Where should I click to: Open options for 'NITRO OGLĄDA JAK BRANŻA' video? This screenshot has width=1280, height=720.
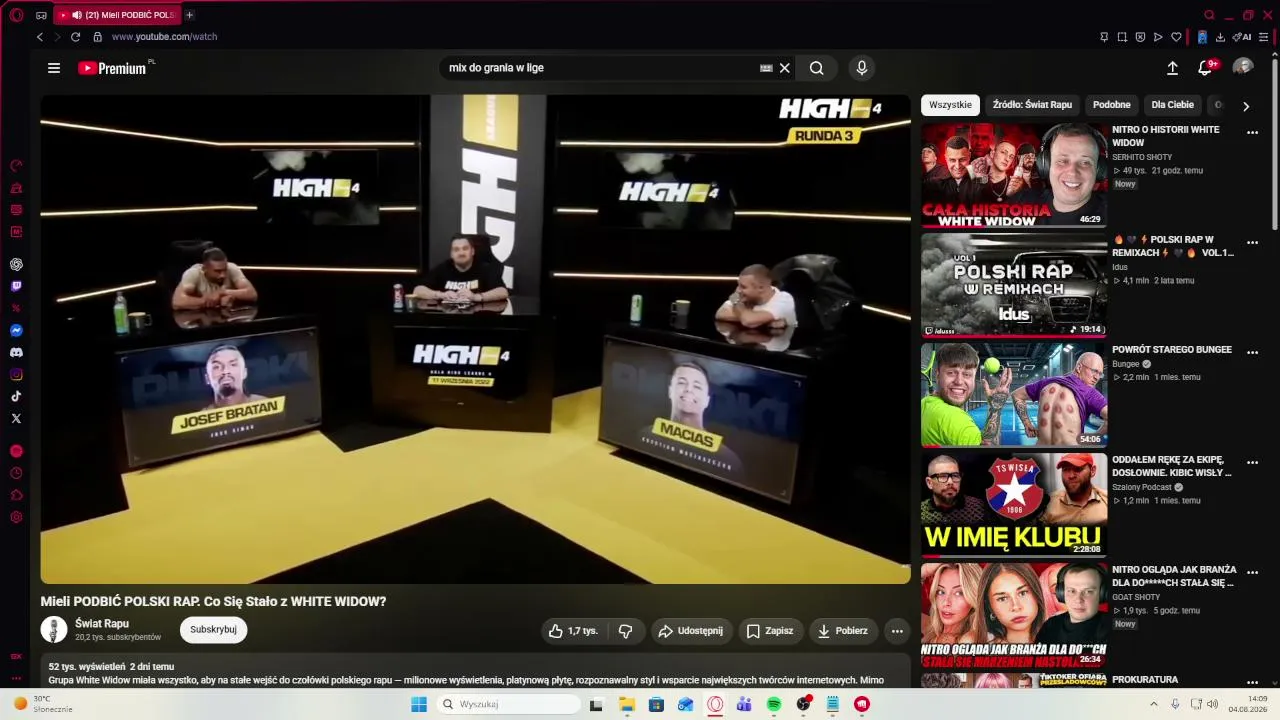coord(1252,572)
